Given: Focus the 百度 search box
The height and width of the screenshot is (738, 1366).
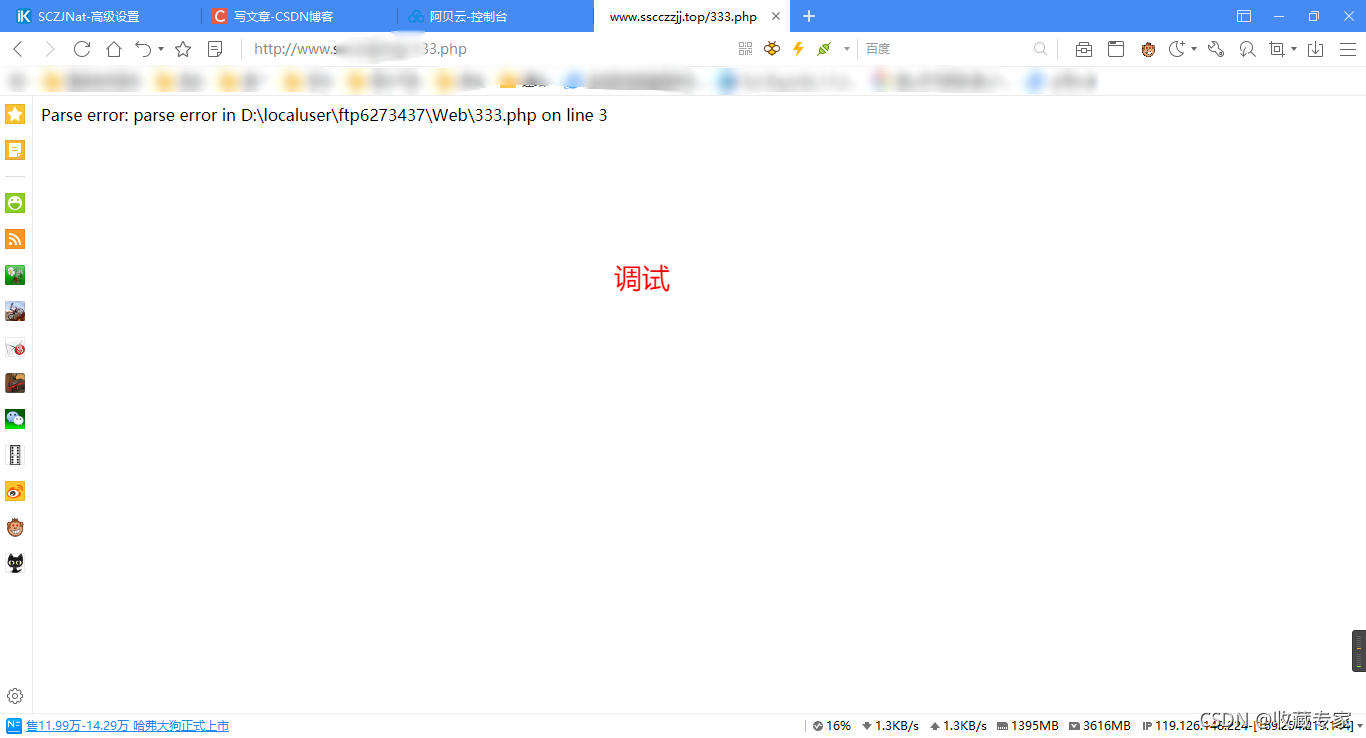Looking at the screenshot, I should click(x=945, y=49).
